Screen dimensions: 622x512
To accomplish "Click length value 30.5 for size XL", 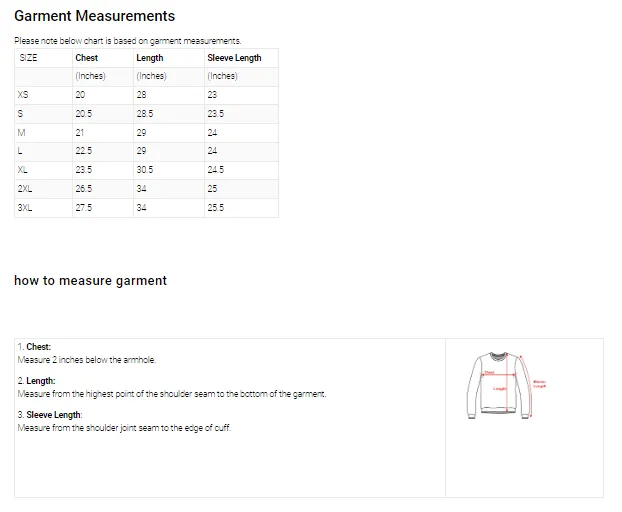I will point(145,170).
